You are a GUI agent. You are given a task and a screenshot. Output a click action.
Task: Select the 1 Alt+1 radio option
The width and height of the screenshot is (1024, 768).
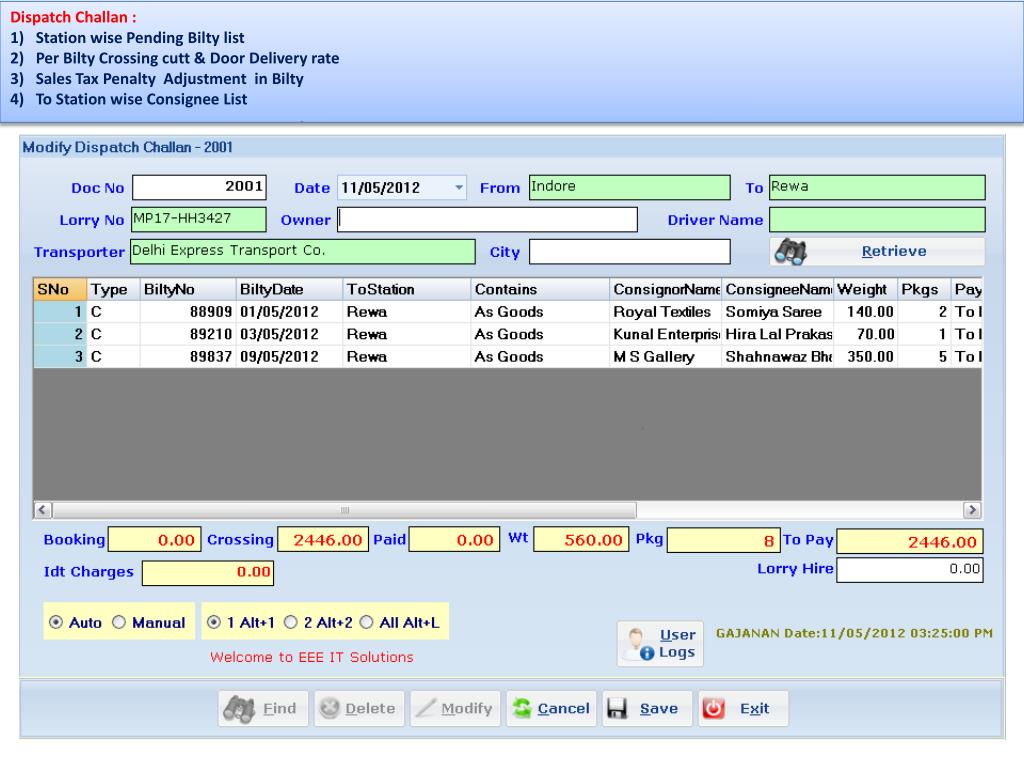pos(214,622)
